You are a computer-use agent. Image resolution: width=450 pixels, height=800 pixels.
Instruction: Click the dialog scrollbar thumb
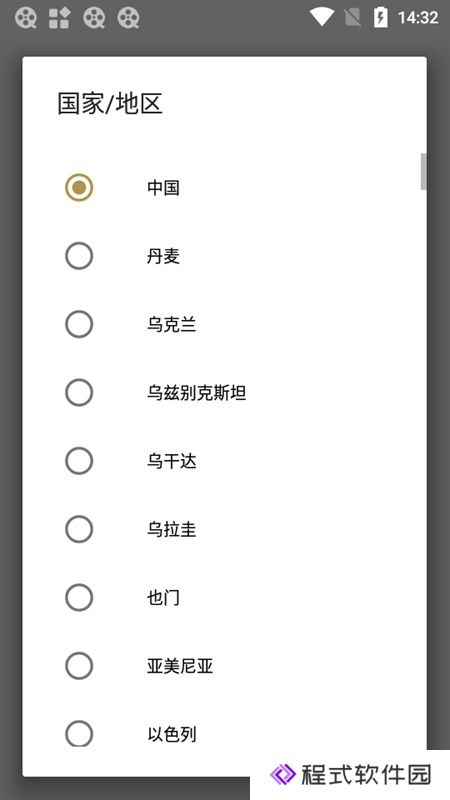tap(423, 171)
